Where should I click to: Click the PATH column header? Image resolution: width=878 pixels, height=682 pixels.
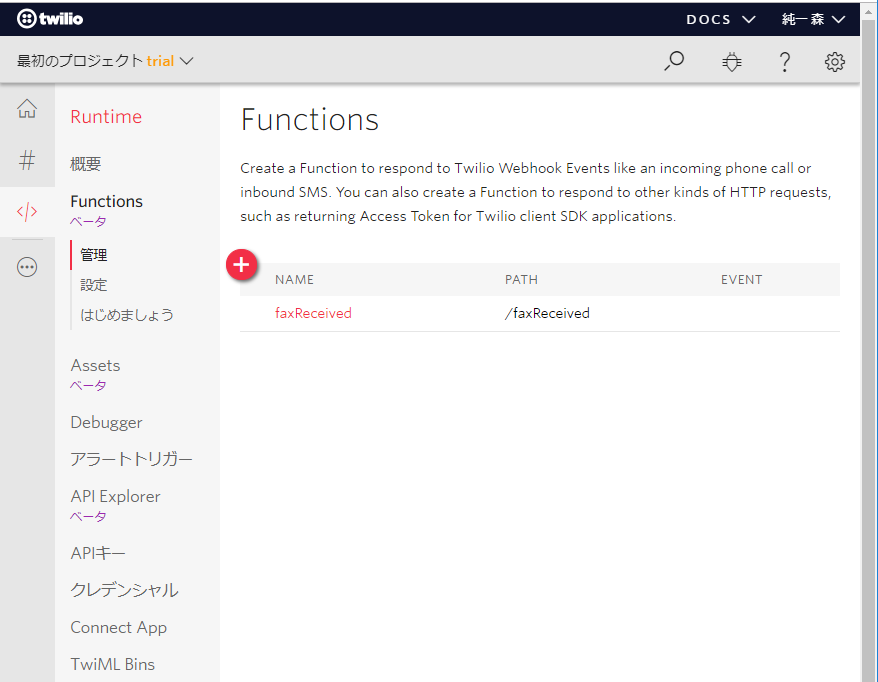(521, 279)
